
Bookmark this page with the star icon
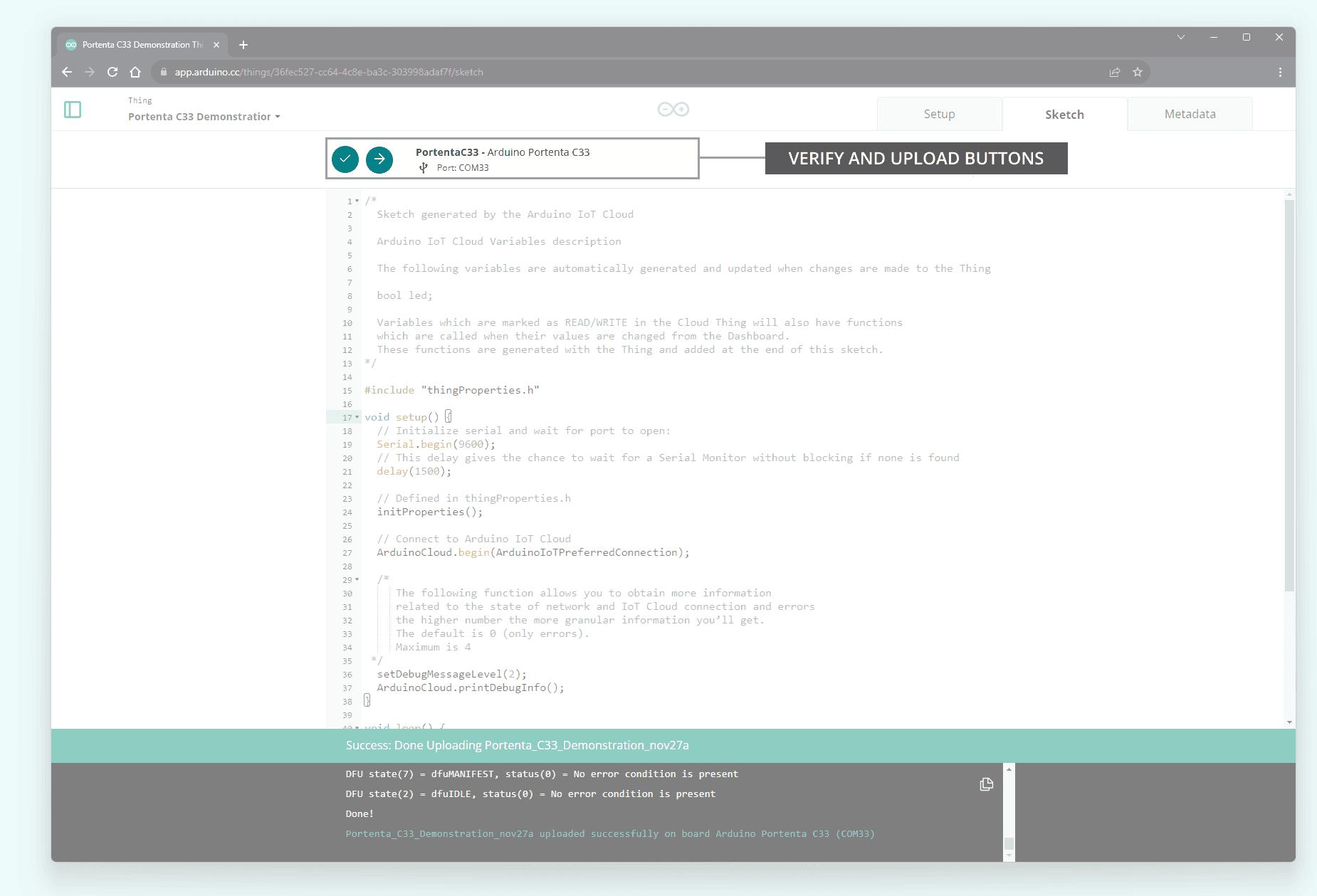[1138, 72]
